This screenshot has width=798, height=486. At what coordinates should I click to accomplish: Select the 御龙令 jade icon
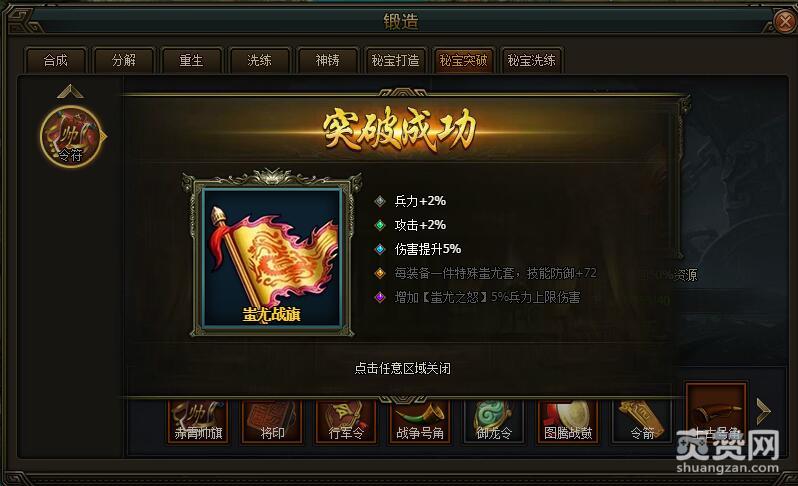pos(494,421)
